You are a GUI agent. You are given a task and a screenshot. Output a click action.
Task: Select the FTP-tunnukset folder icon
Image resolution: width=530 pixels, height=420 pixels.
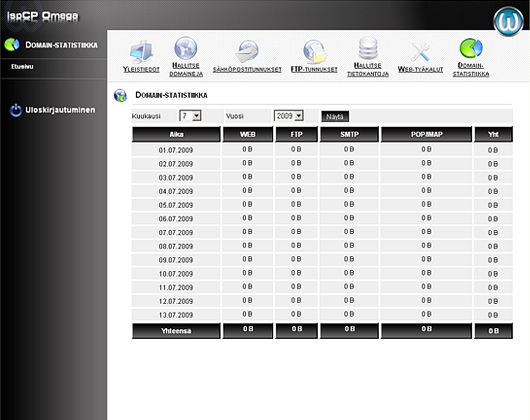click(314, 51)
